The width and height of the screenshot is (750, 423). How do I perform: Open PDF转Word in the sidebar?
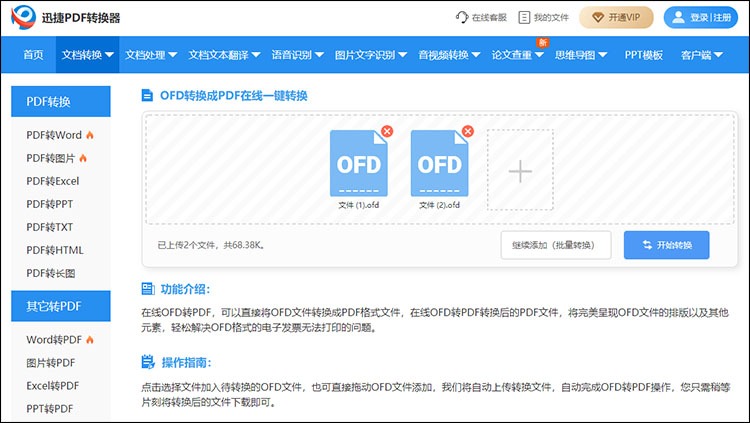pyautogui.click(x=54, y=135)
